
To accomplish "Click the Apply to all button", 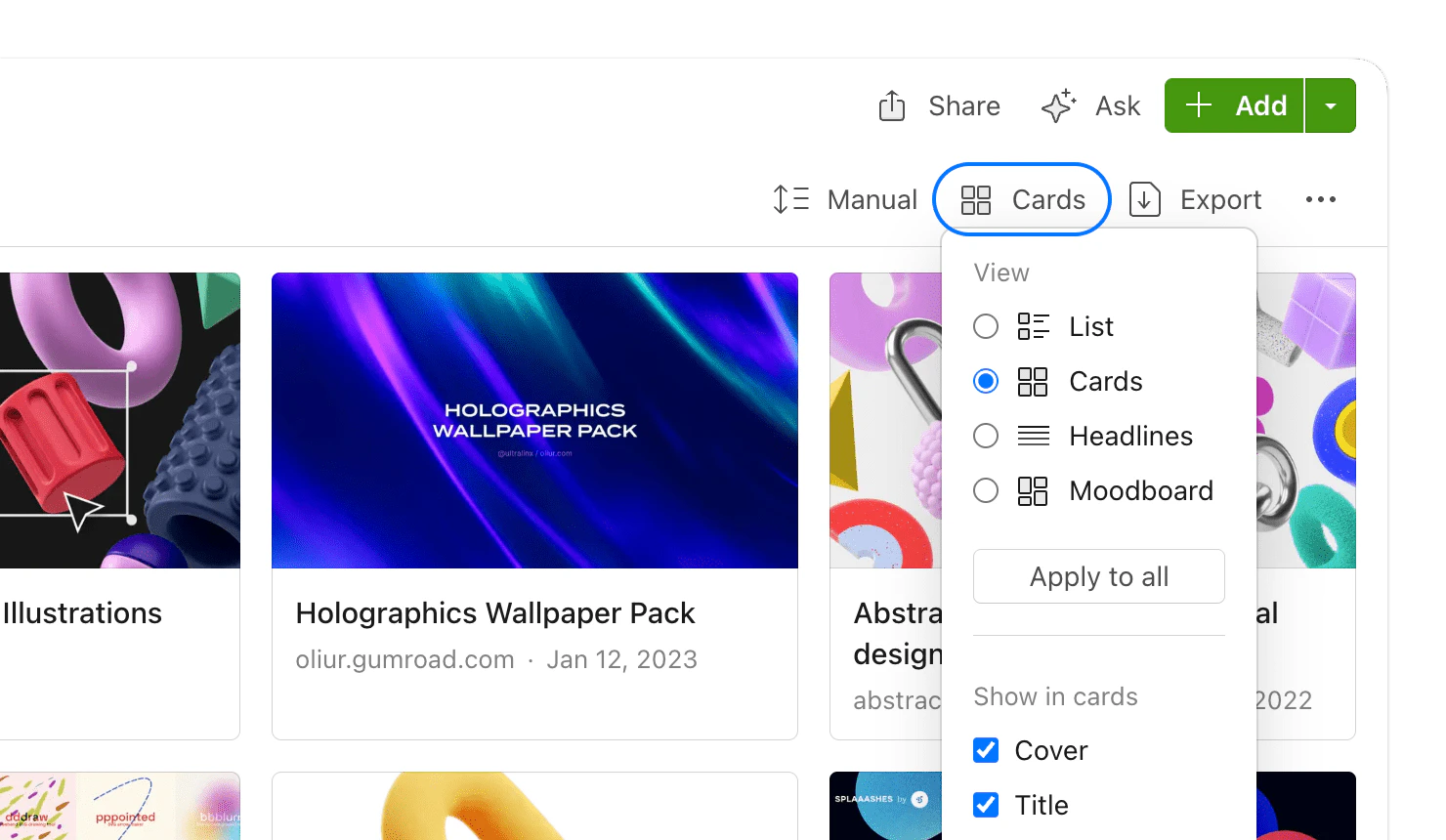I will pos(1099,576).
